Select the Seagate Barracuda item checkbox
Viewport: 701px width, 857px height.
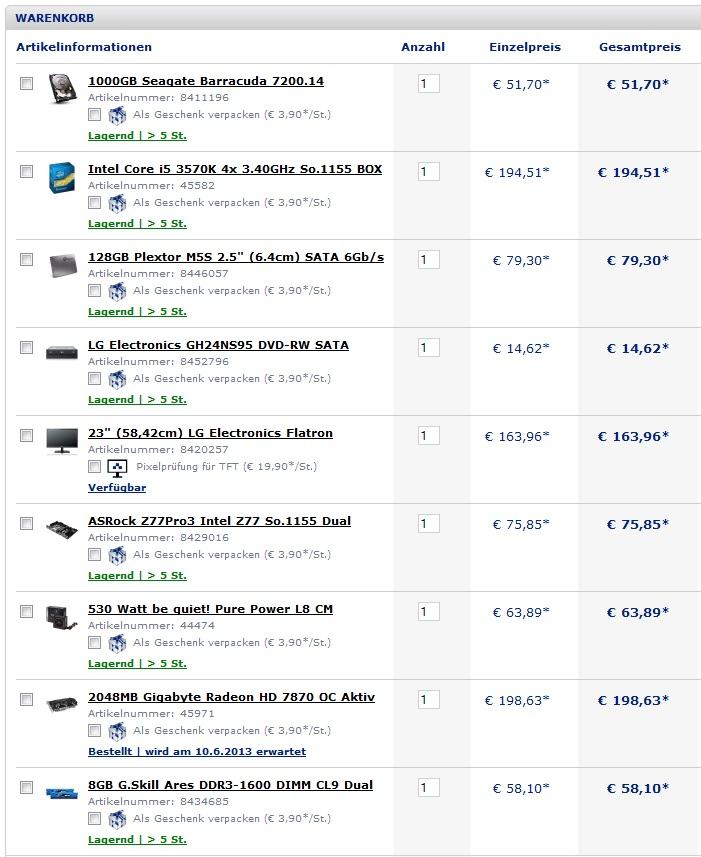click(26, 84)
